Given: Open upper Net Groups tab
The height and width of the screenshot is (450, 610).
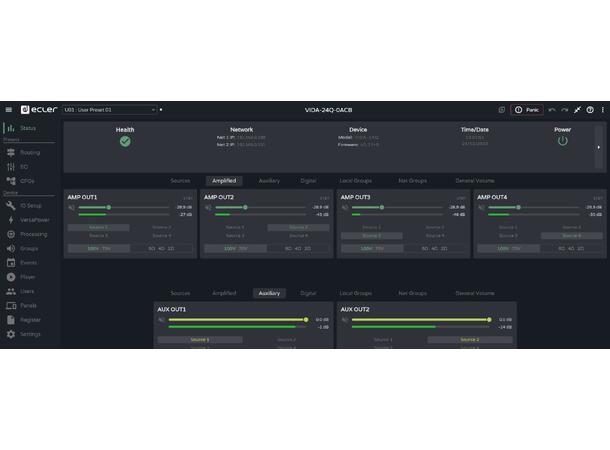Looking at the screenshot, I should point(413,181).
